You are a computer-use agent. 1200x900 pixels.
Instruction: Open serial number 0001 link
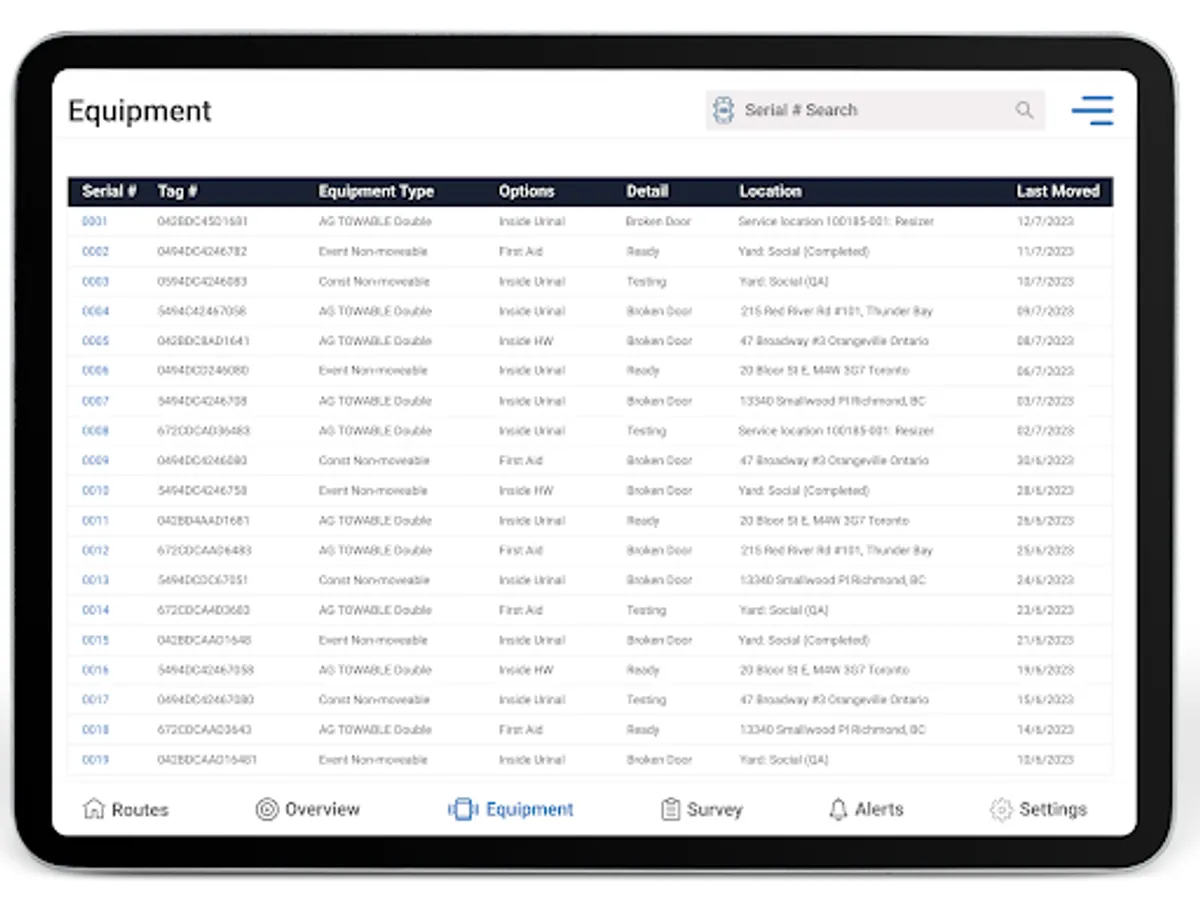pyautogui.click(x=95, y=221)
